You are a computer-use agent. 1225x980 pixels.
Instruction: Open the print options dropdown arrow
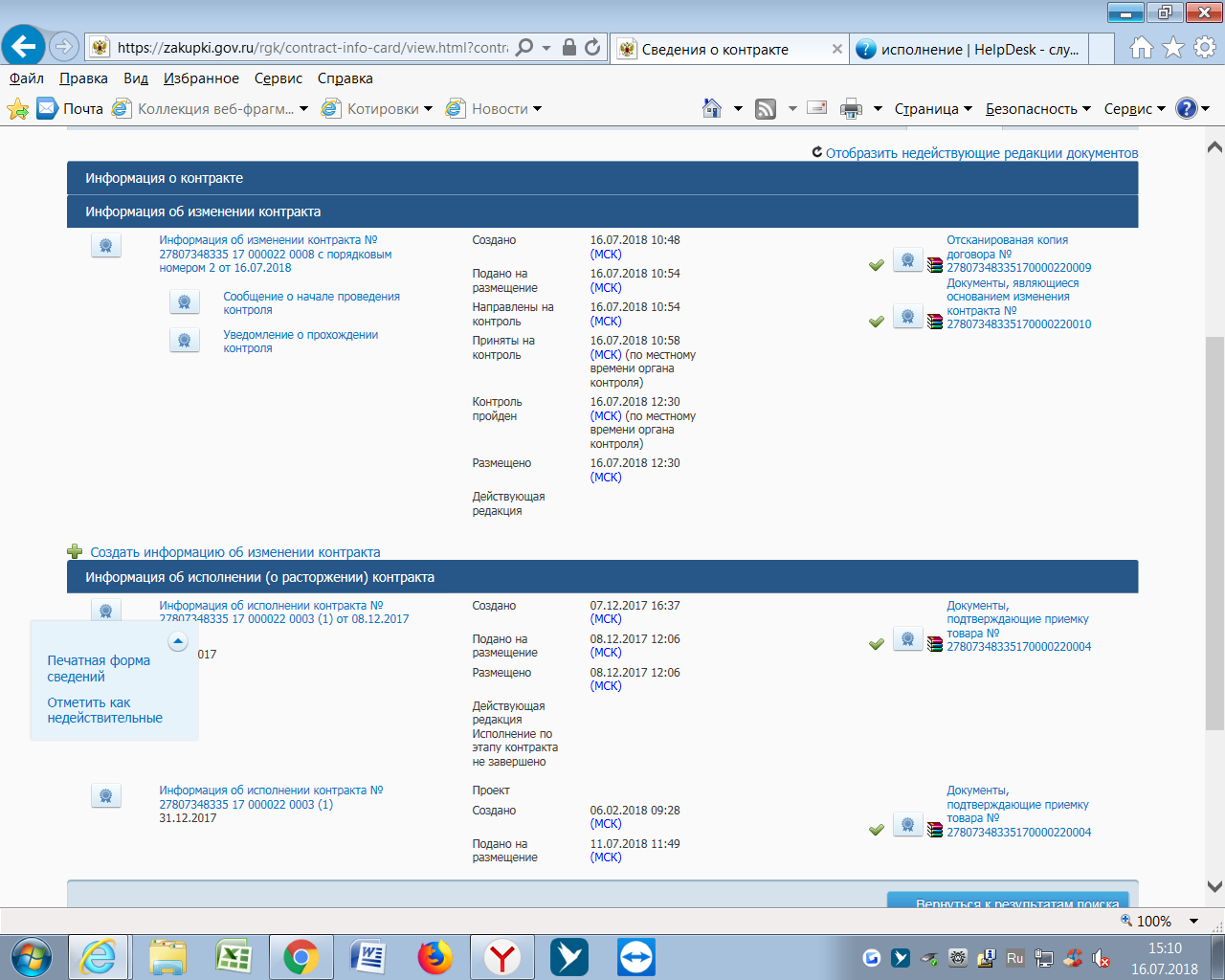pyautogui.click(x=878, y=109)
